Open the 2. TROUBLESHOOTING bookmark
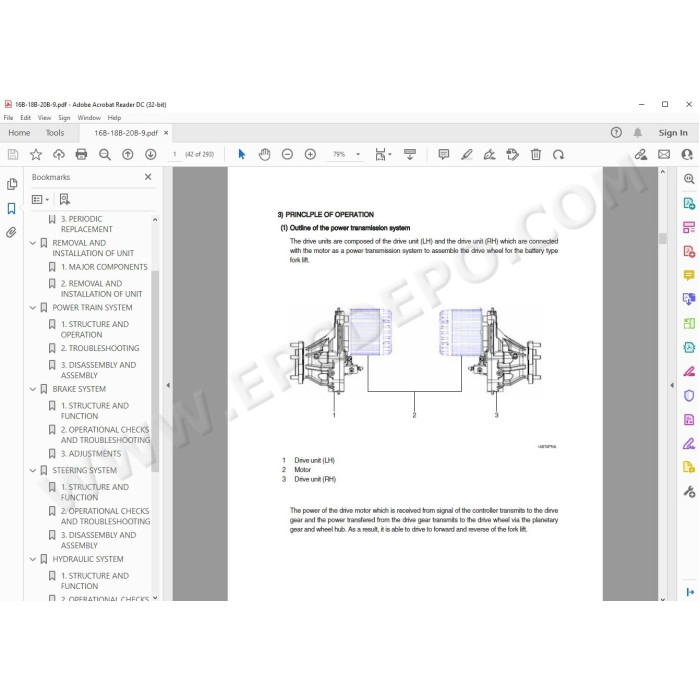The width and height of the screenshot is (700, 700). click(x=100, y=348)
